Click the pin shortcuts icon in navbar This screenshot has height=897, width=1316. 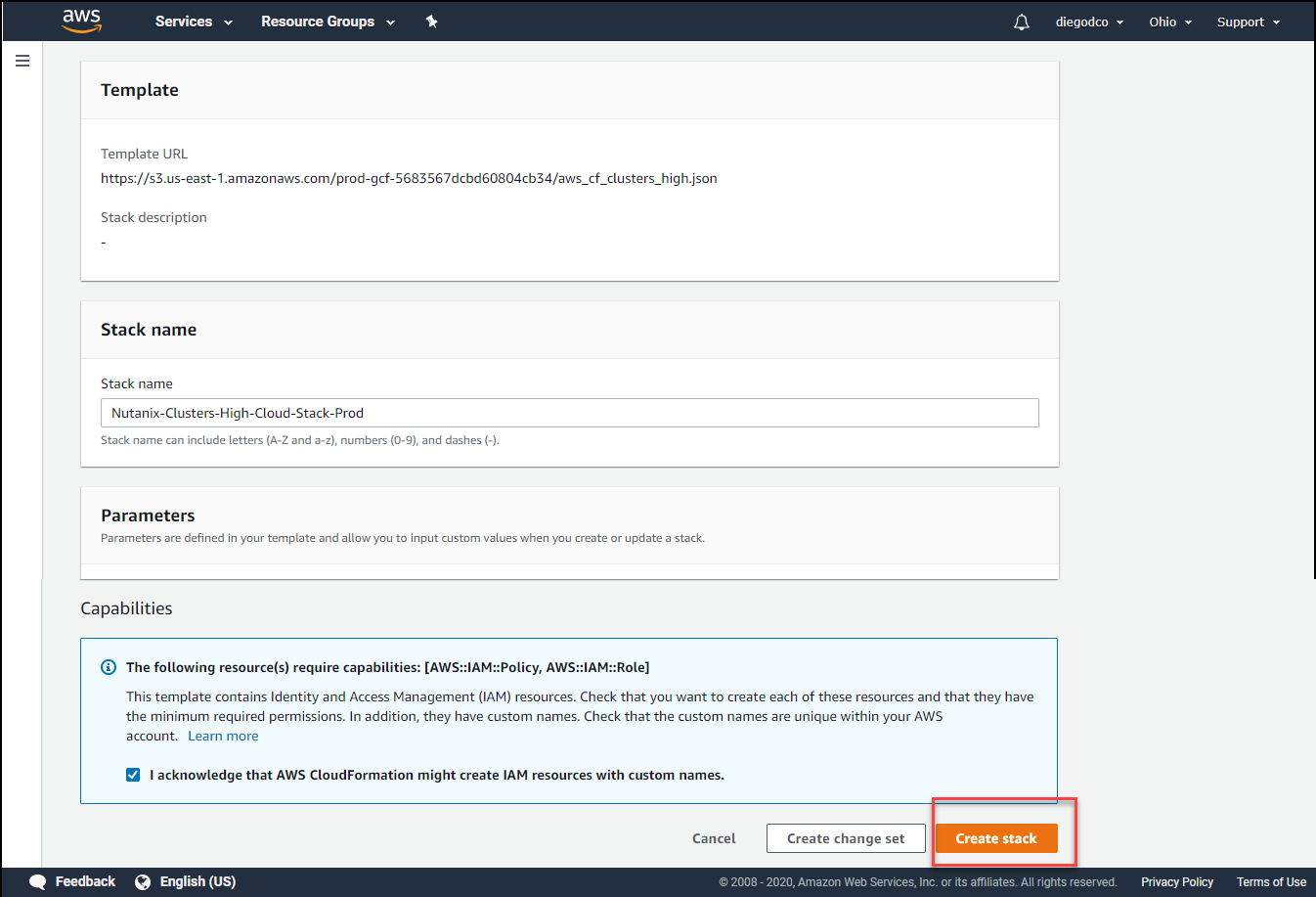click(431, 22)
